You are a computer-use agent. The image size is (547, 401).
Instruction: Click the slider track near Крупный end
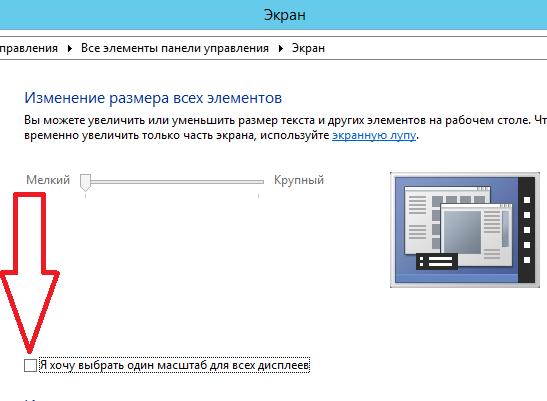(x=244, y=182)
